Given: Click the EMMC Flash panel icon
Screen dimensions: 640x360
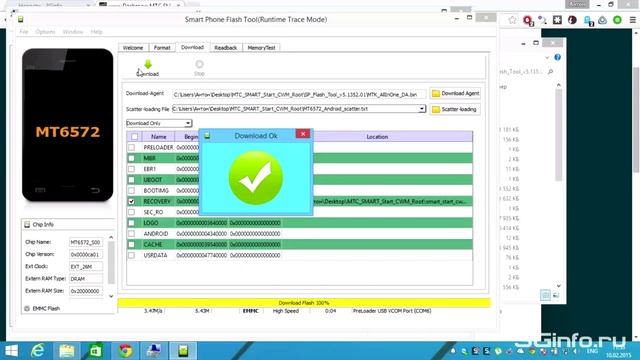Looking at the screenshot, I should click(x=27, y=309).
